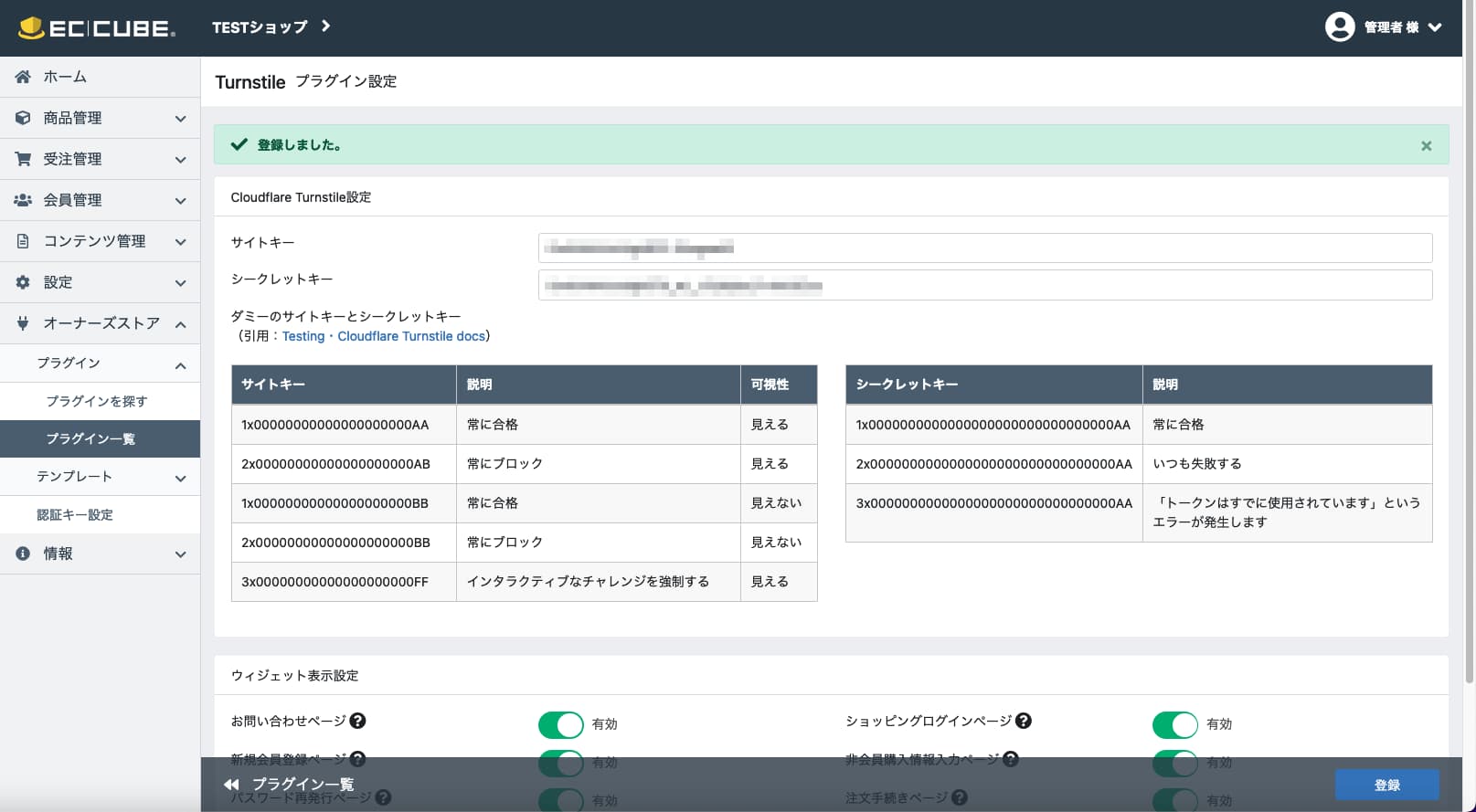Expand the 受注管理 menu chevron
This screenshot has width=1476, height=812.
(180, 160)
